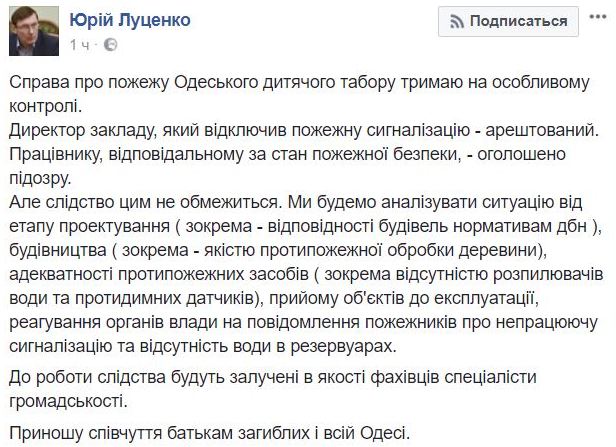Click the closing line 'Приношу співчуття батькам загиблих'
Image resolution: width=616 pixels, height=447 pixels.
point(210,434)
